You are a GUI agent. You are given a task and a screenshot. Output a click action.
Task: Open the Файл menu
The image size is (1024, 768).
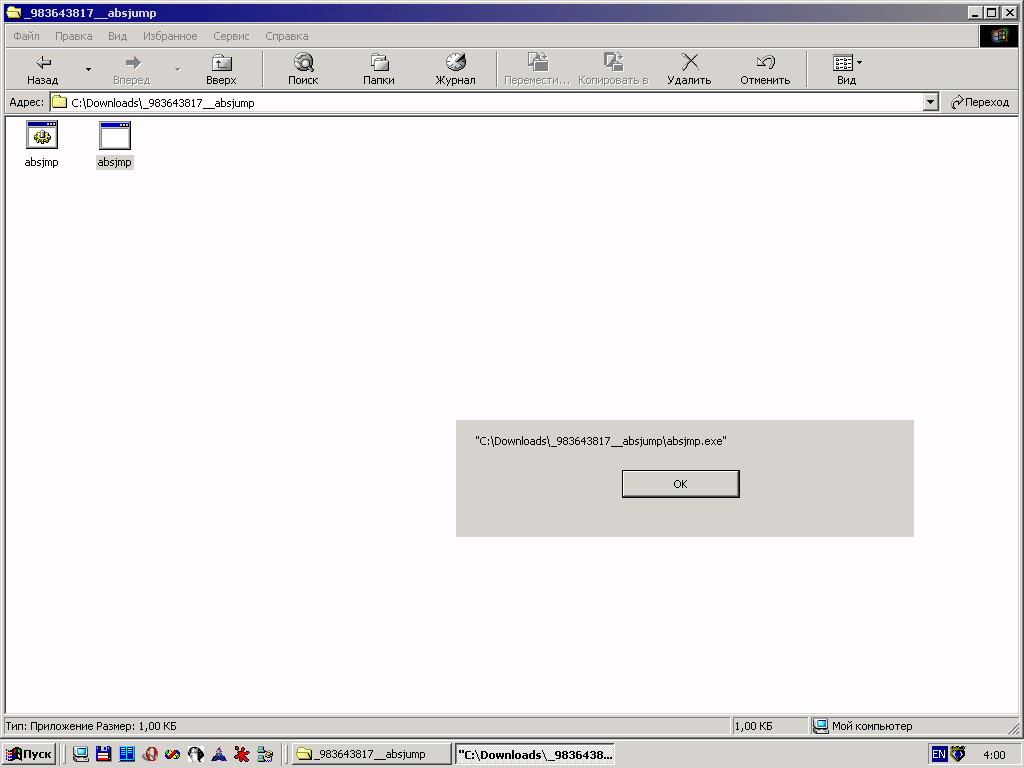pyautogui.click(x=26, y=36)
